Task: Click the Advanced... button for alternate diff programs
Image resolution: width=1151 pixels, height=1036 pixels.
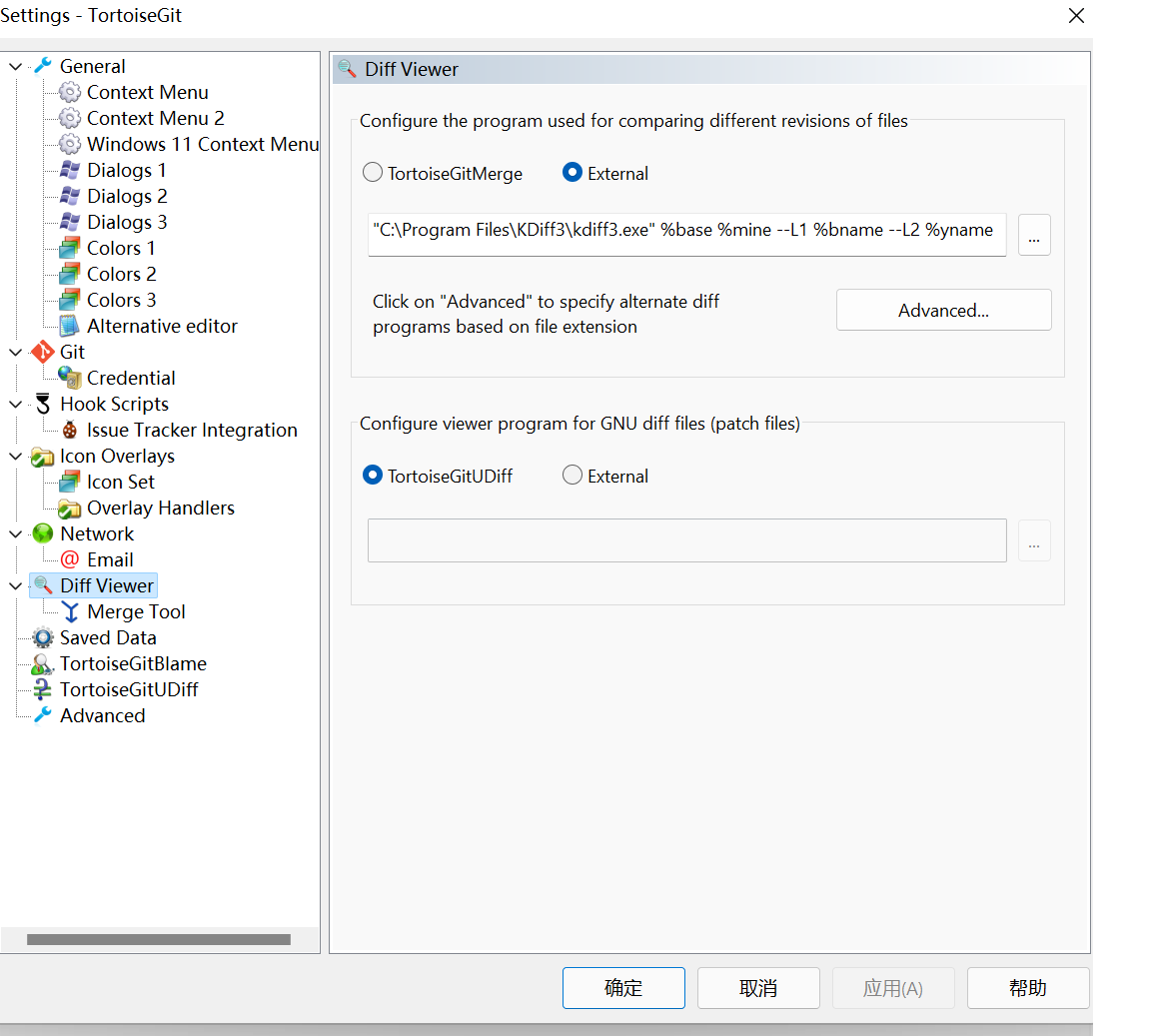Action: tap(943, 310)
